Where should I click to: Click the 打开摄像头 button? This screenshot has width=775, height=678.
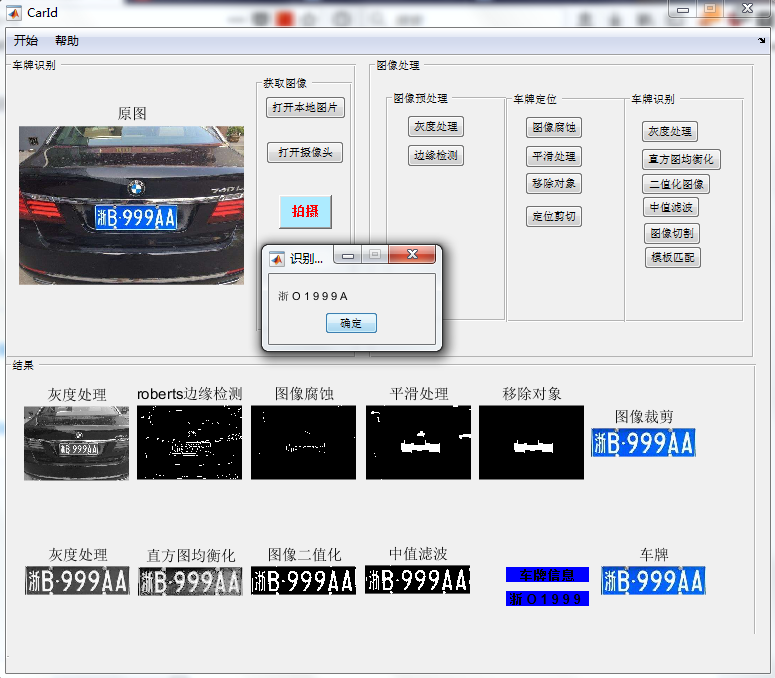[305, 152]
